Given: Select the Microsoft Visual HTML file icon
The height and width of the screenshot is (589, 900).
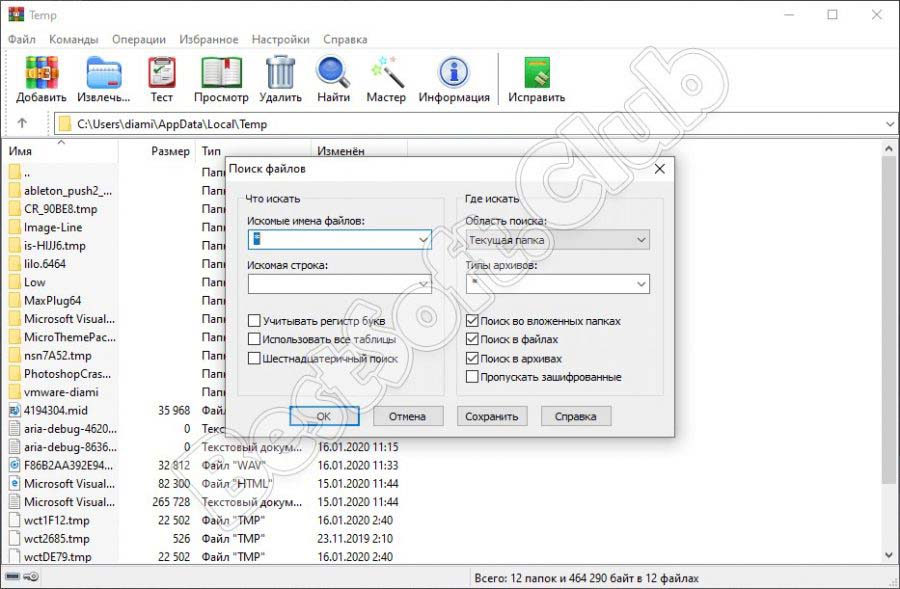Looking at the screenshot, I should (x=15, y=484).
